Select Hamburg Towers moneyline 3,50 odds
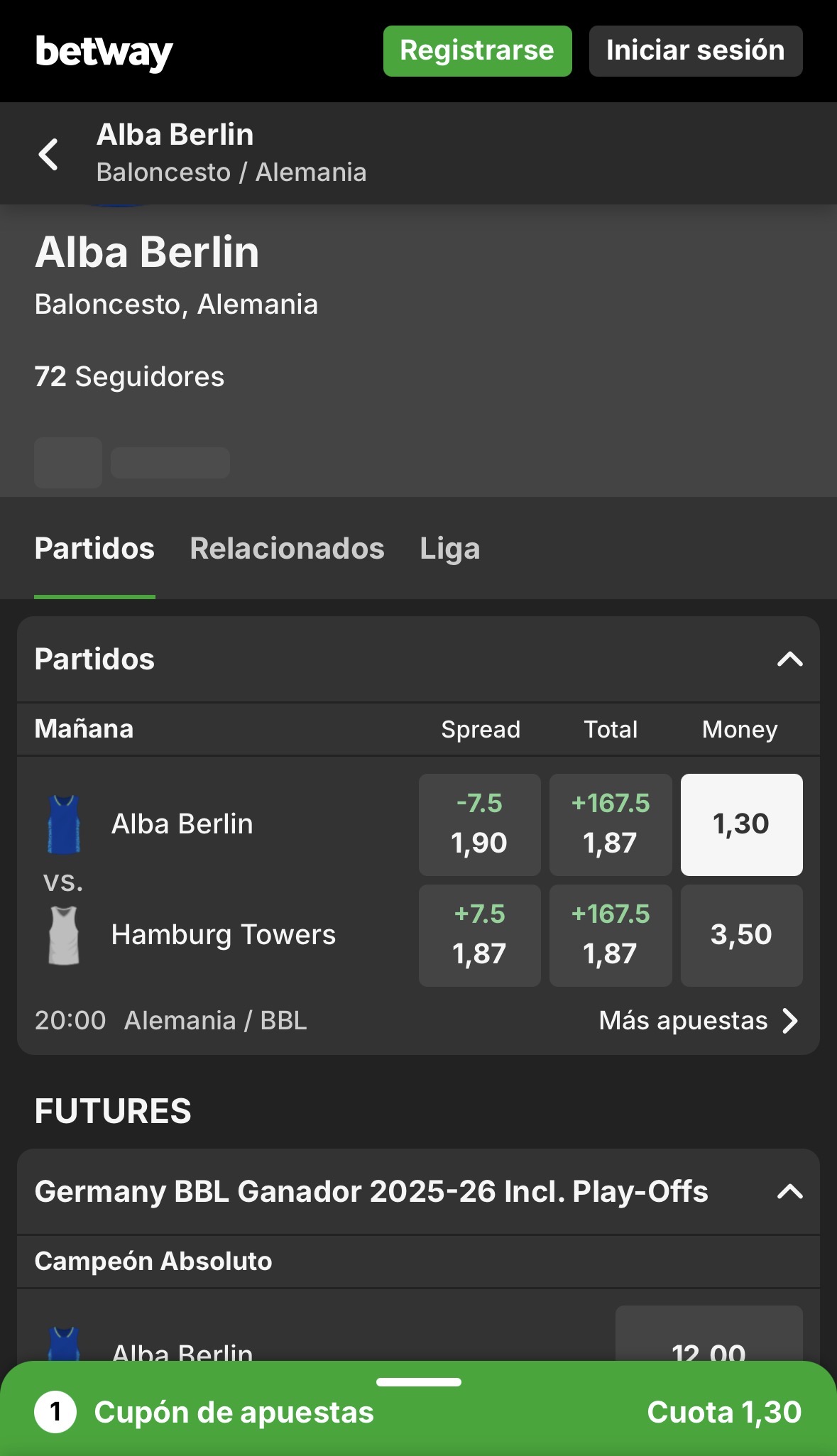Viewport: 837px width, 1456px height. tap(741, 935)
